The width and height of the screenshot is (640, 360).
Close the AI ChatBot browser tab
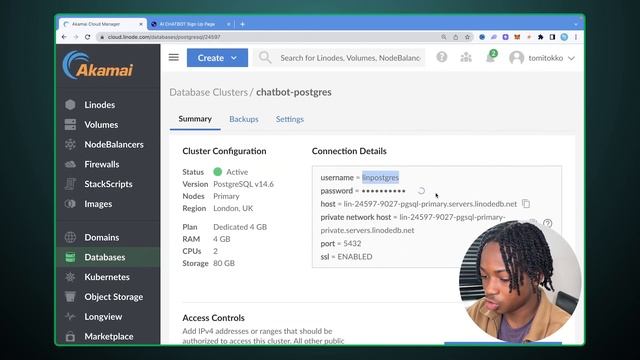pyautogui.click(x=229, y=24)
